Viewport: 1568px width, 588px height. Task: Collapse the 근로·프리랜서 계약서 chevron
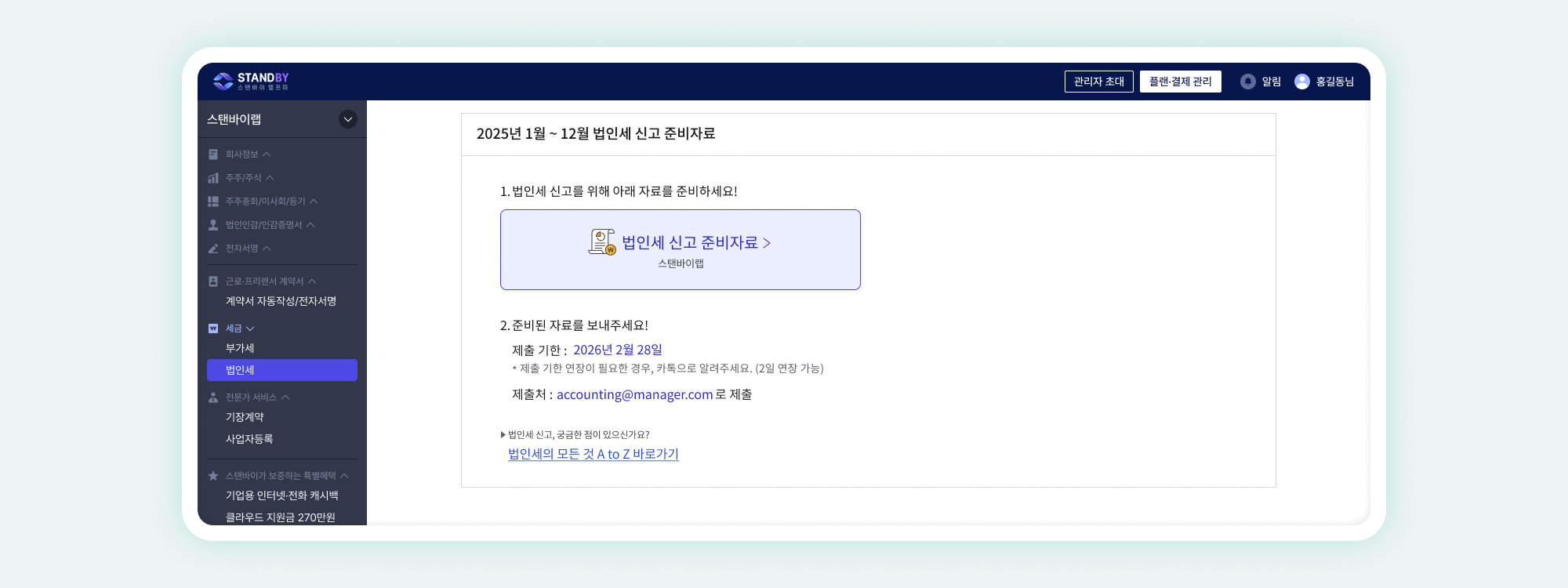point(312,281)
